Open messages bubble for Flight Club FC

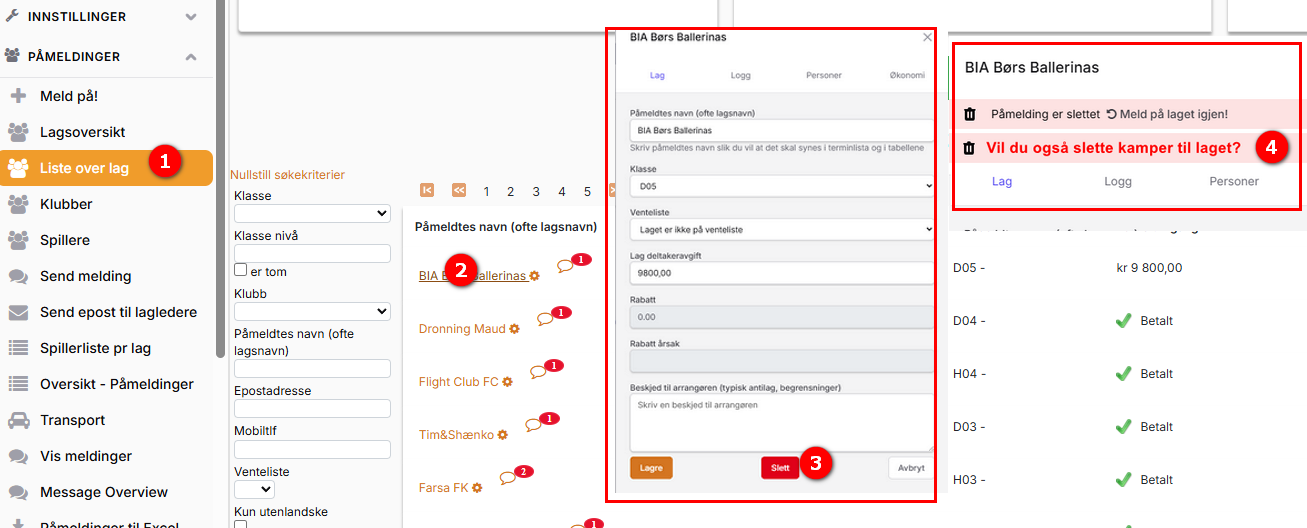(x=538, y=372)
